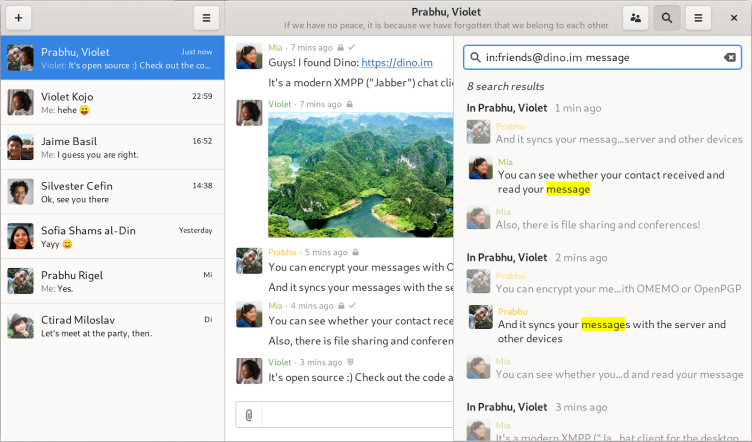Click the attach file paperclip icon

[249, 414]
